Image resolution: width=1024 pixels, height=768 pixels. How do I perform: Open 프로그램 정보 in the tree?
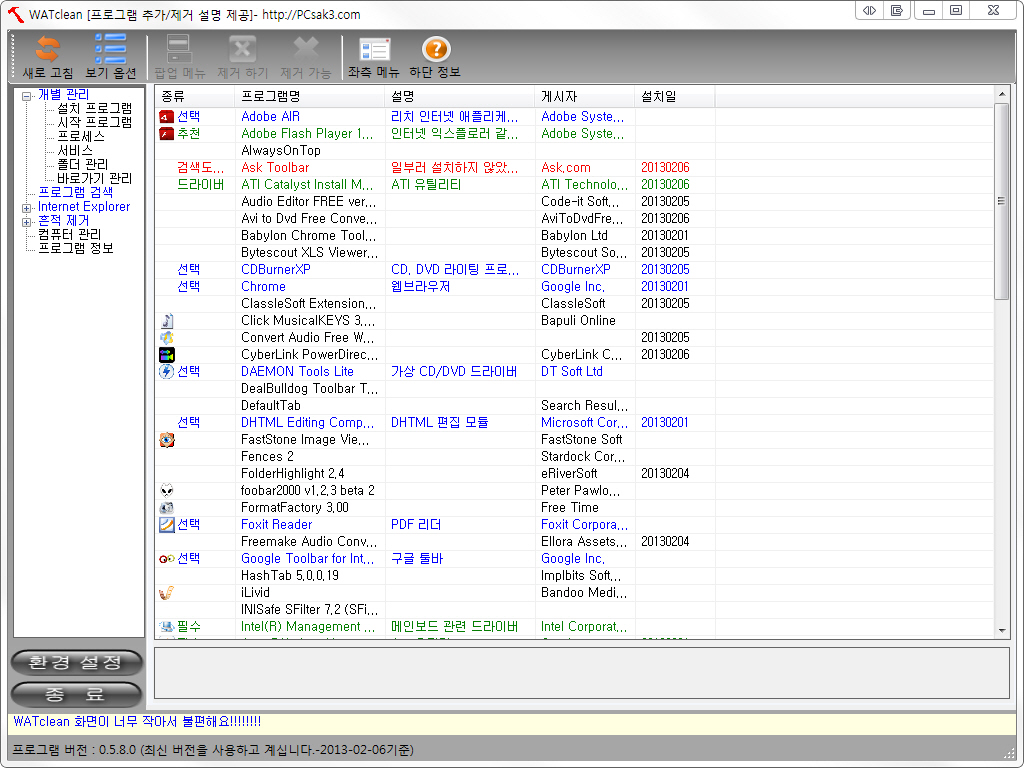[x=75, y=248]
